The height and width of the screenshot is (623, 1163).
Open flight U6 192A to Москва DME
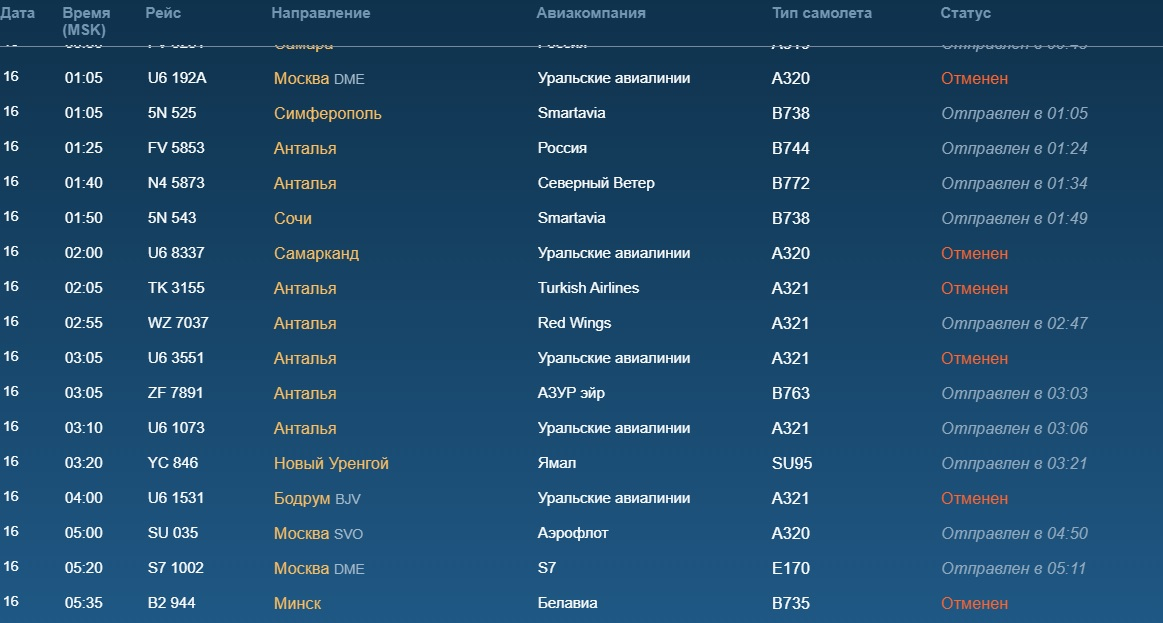tap(319, 79)
